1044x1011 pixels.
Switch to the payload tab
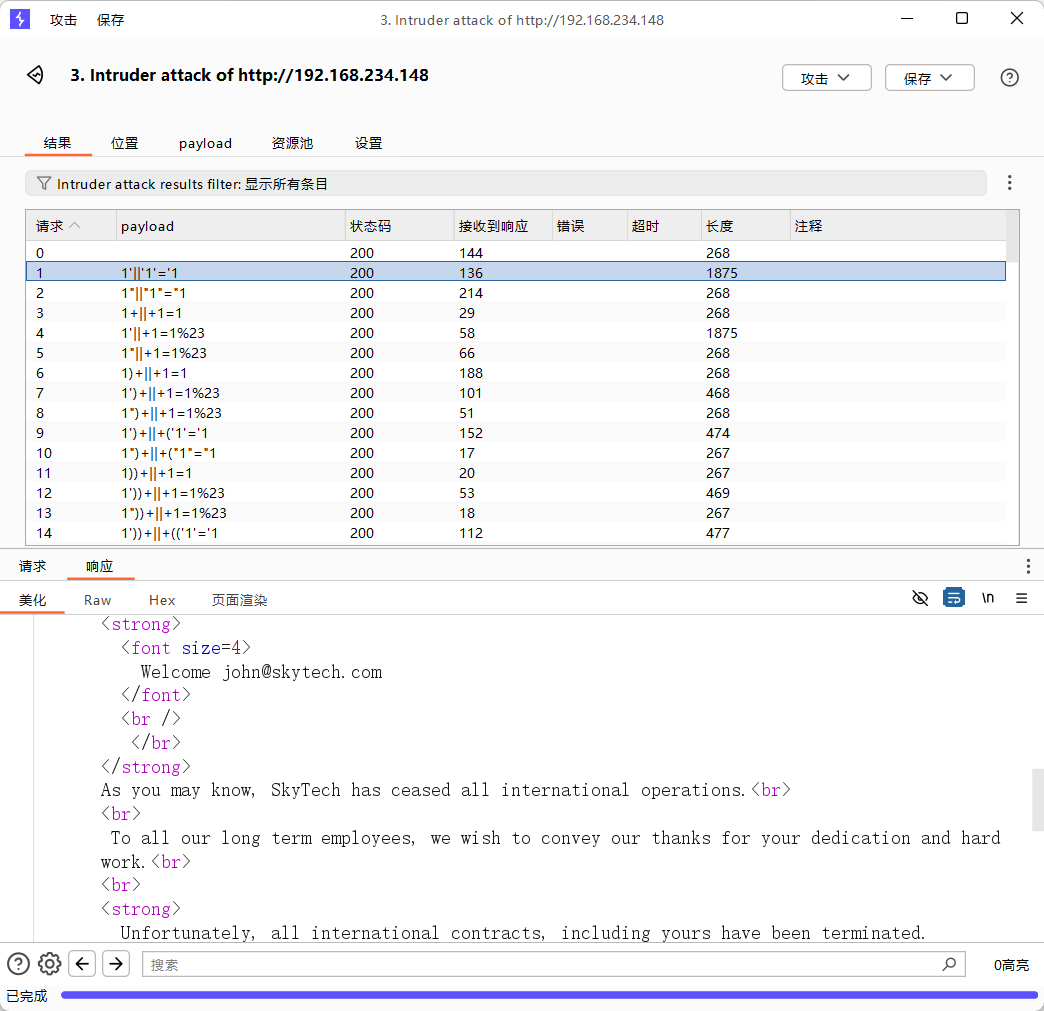[205, 143]
